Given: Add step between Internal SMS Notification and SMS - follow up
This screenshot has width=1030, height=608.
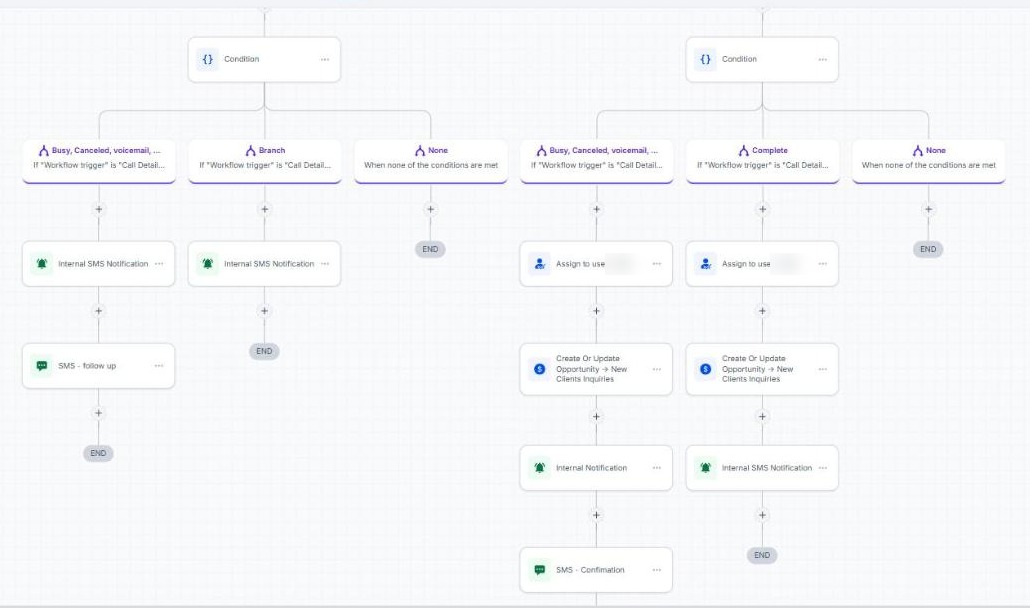Looking at the screenshot, I should [99, 311].
